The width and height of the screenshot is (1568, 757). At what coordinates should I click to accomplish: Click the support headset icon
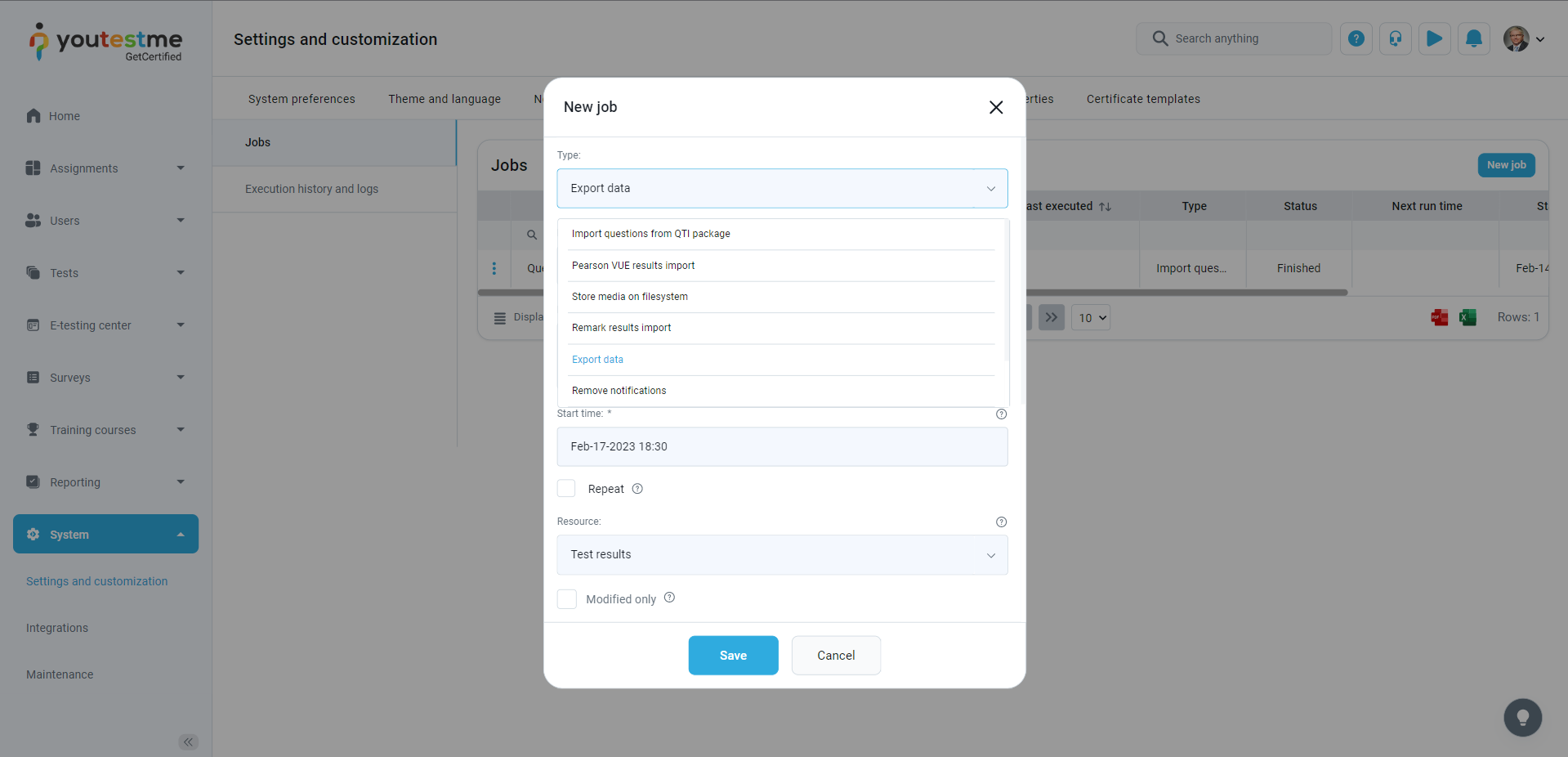pyautogui.click(x=1395, y=38)
